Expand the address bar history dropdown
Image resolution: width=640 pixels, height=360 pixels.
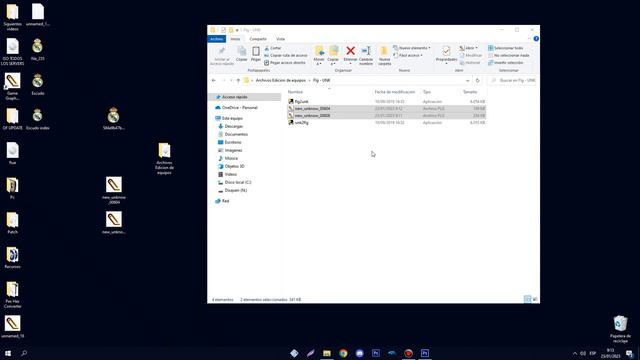coord(467,80)
